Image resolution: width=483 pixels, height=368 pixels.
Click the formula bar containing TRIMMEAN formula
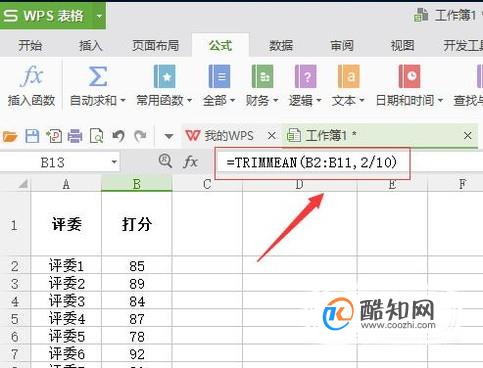312,163
